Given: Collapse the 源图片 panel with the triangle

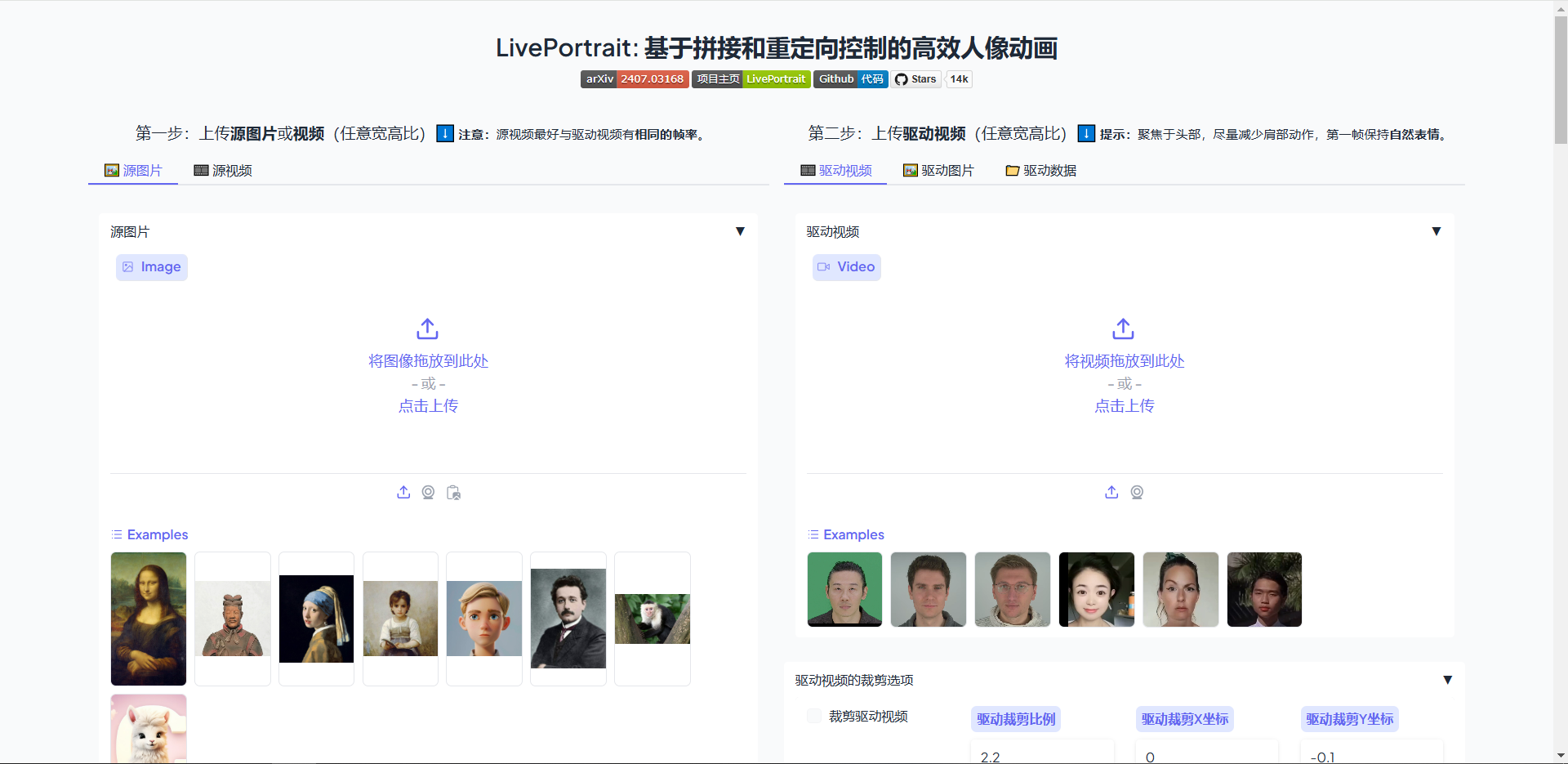Looking at the screenshot, I should click(740, 231).
